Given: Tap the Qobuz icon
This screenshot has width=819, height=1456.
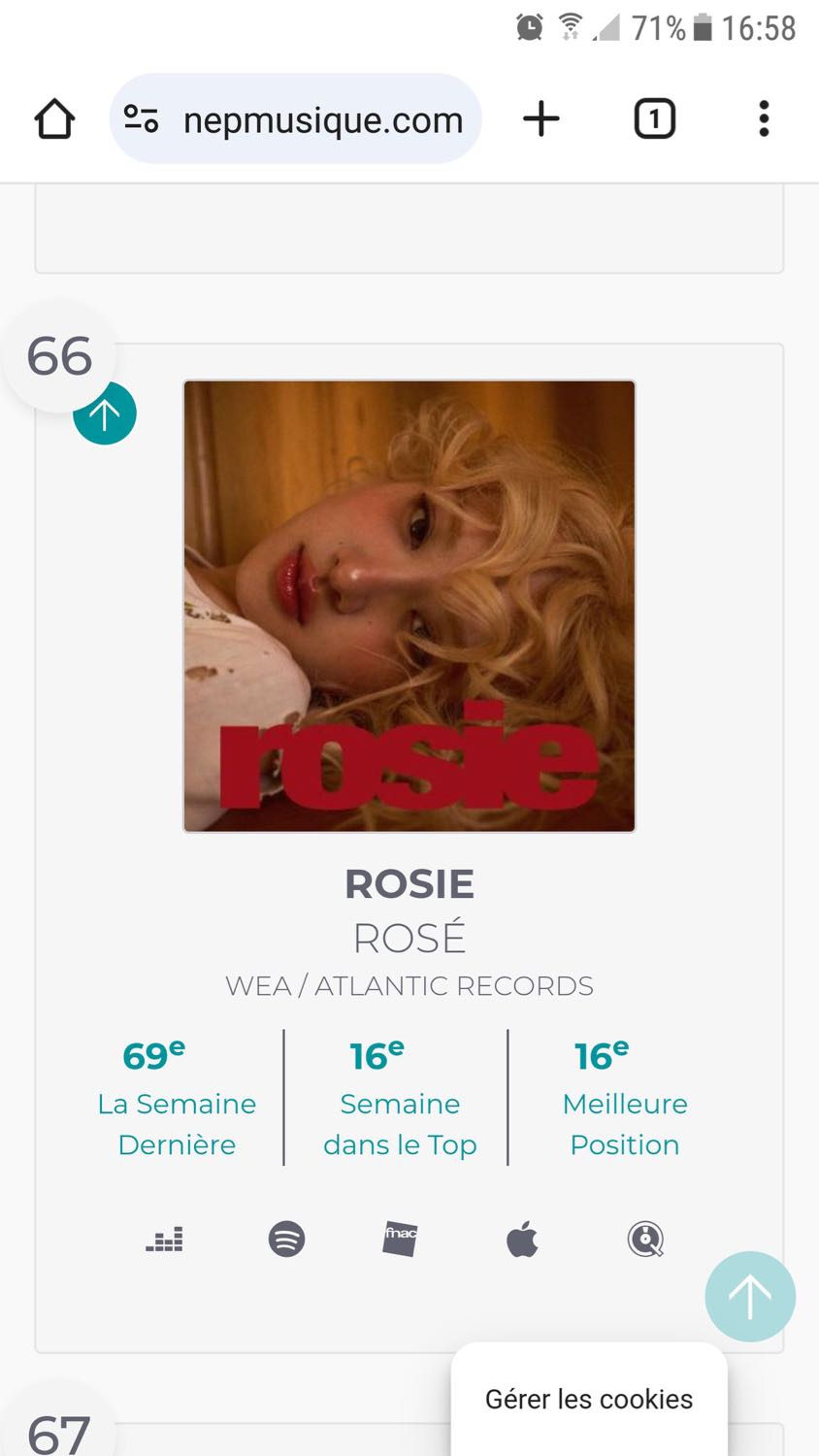Looking at the screenshot, I should coord(645,1240).
